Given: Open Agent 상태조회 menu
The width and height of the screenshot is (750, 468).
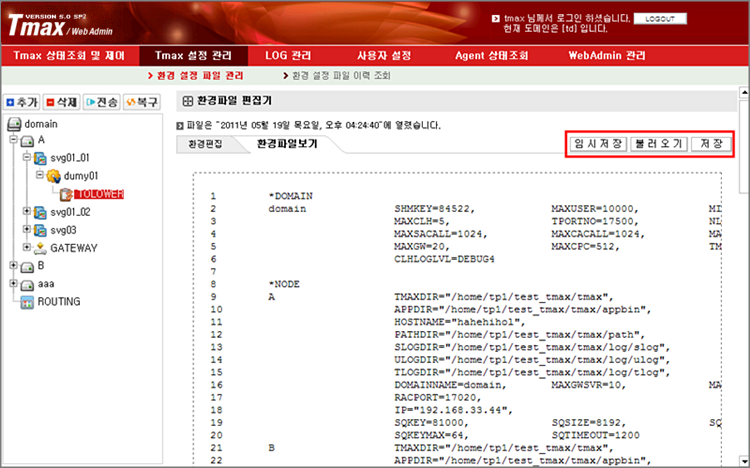Looking at the screenshot, I should tap(492, 56).
